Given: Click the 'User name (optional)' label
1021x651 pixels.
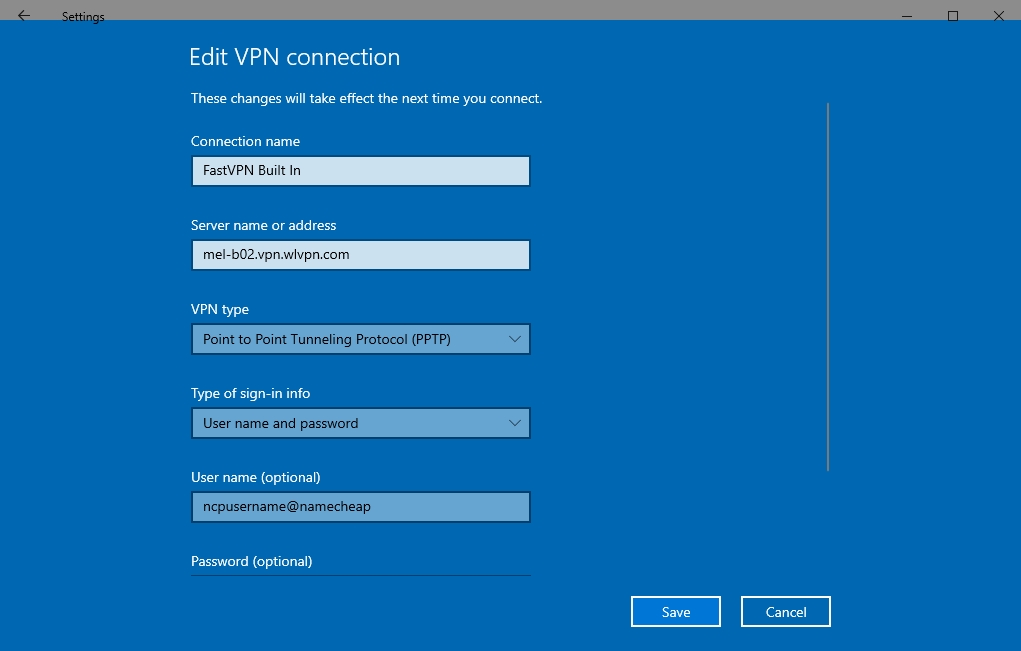Looking at the screenshot, I should pos(256,477).
